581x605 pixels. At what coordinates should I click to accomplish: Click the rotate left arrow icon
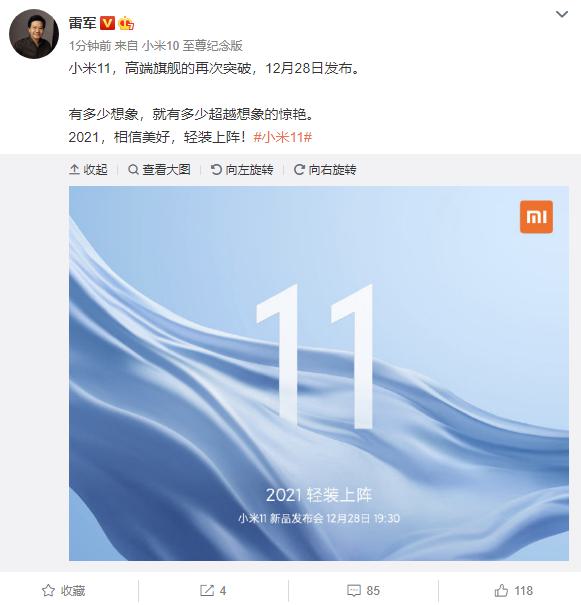[216, 169]
